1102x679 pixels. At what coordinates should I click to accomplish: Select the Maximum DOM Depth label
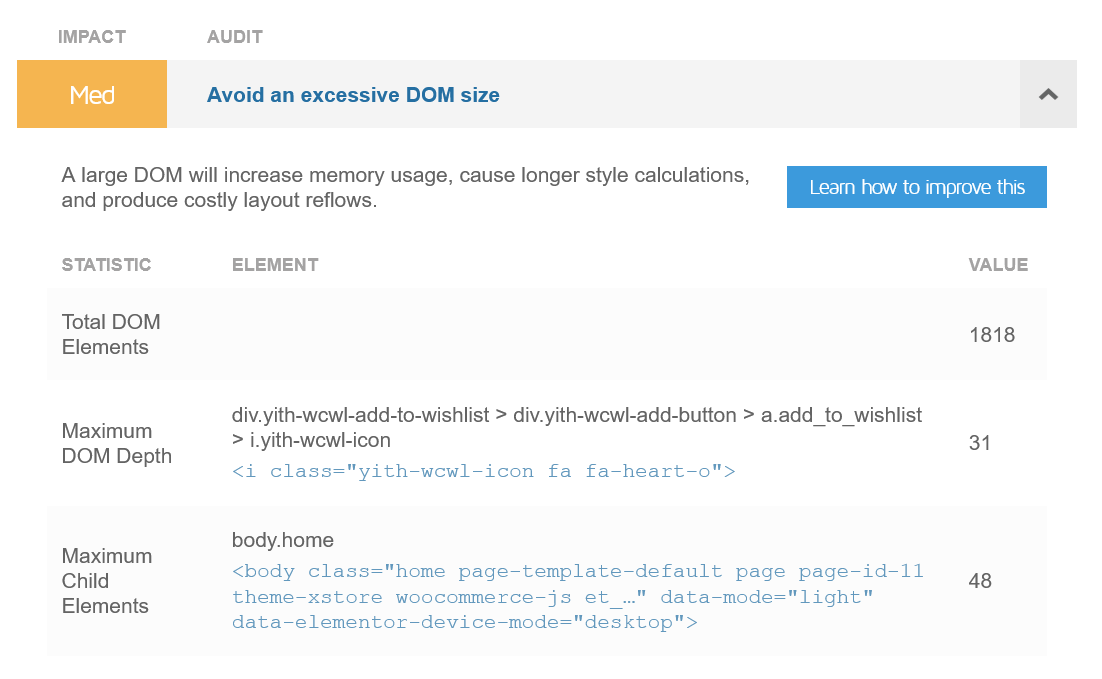coord(117,444)
